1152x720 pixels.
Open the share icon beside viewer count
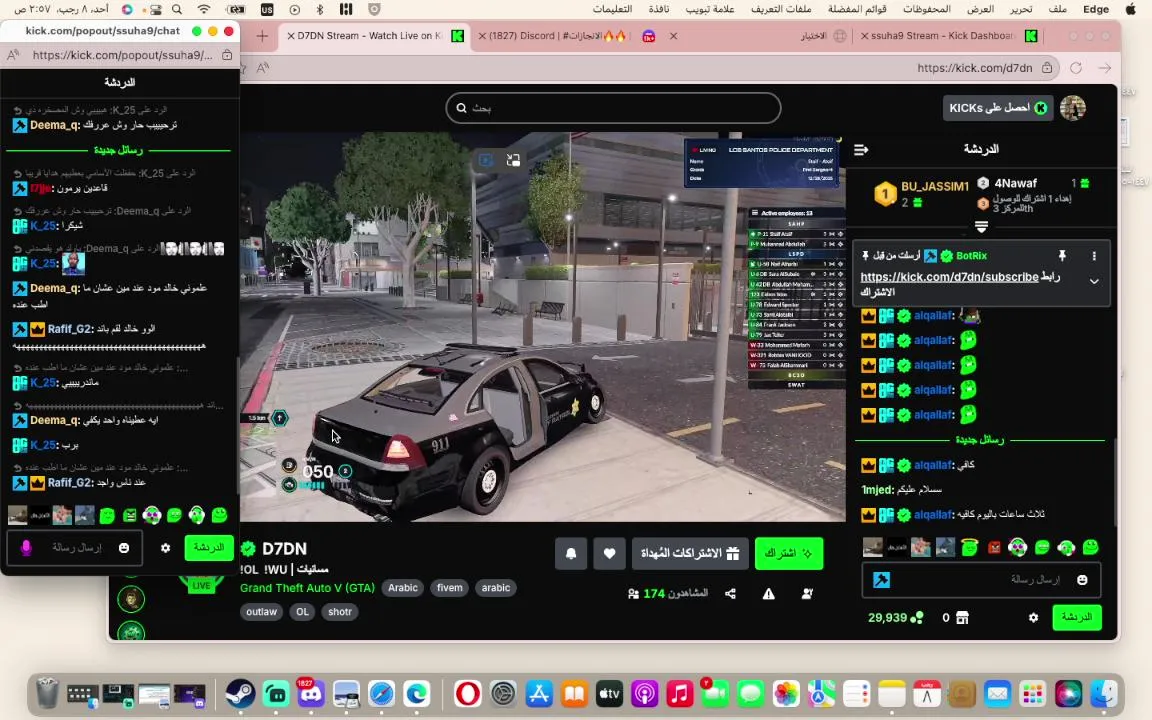click(730, 594)
